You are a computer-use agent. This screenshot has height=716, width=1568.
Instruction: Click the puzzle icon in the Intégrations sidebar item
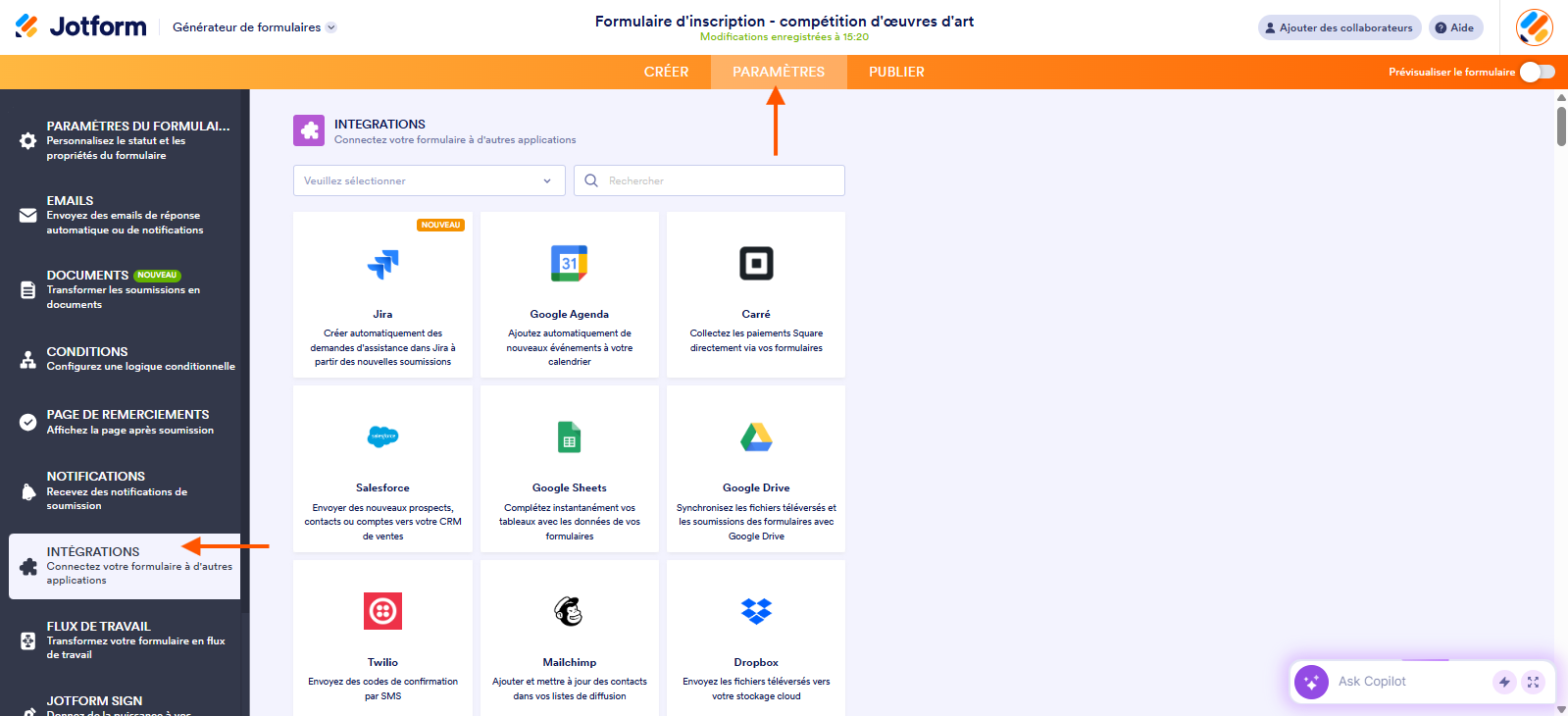point(28,567)
